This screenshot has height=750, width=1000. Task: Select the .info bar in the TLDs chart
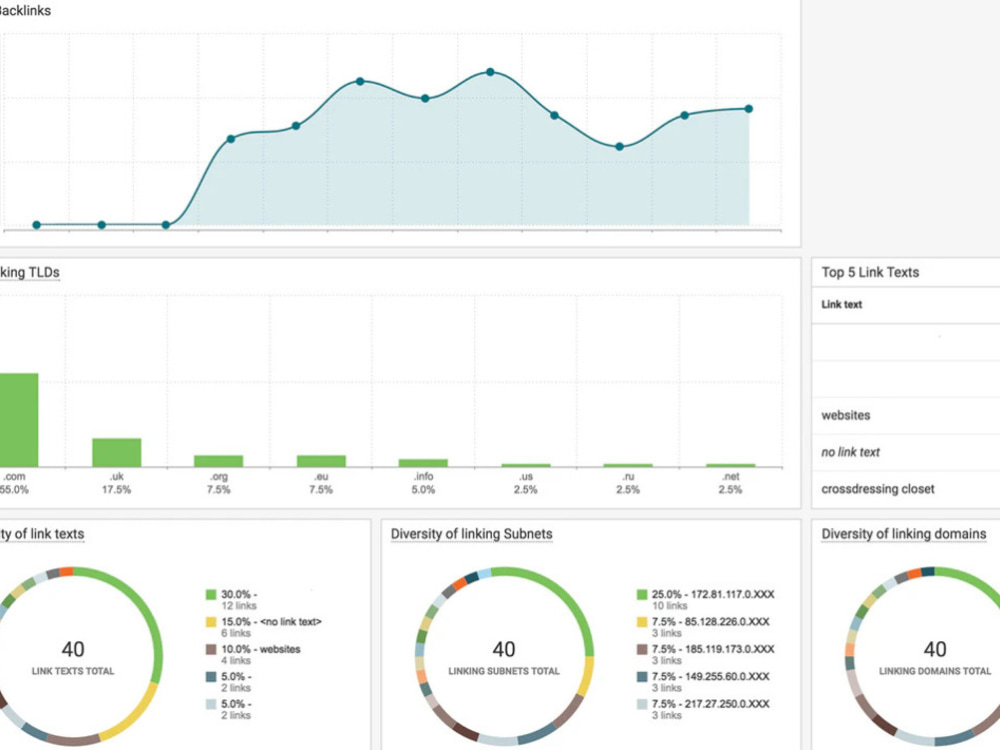pyautogui.click(x=423, y=462)
